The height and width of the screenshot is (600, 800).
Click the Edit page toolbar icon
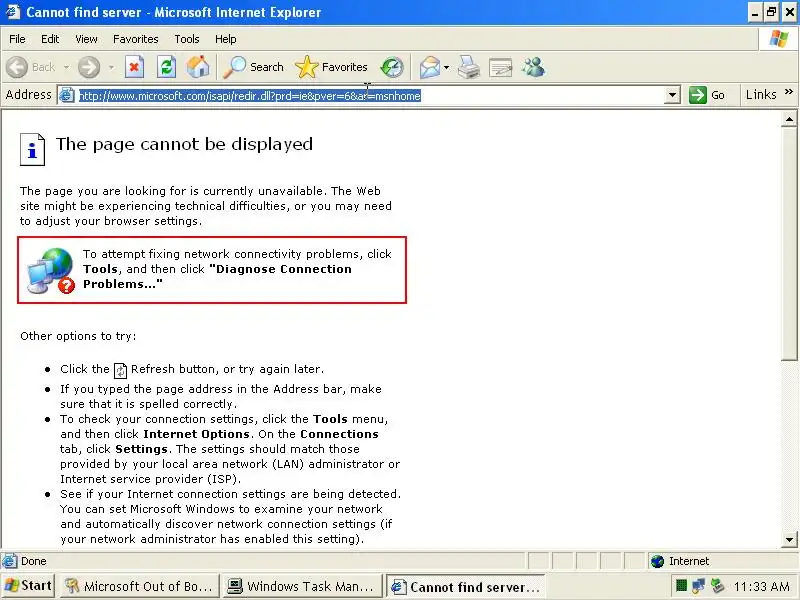[x=501, y=67]
